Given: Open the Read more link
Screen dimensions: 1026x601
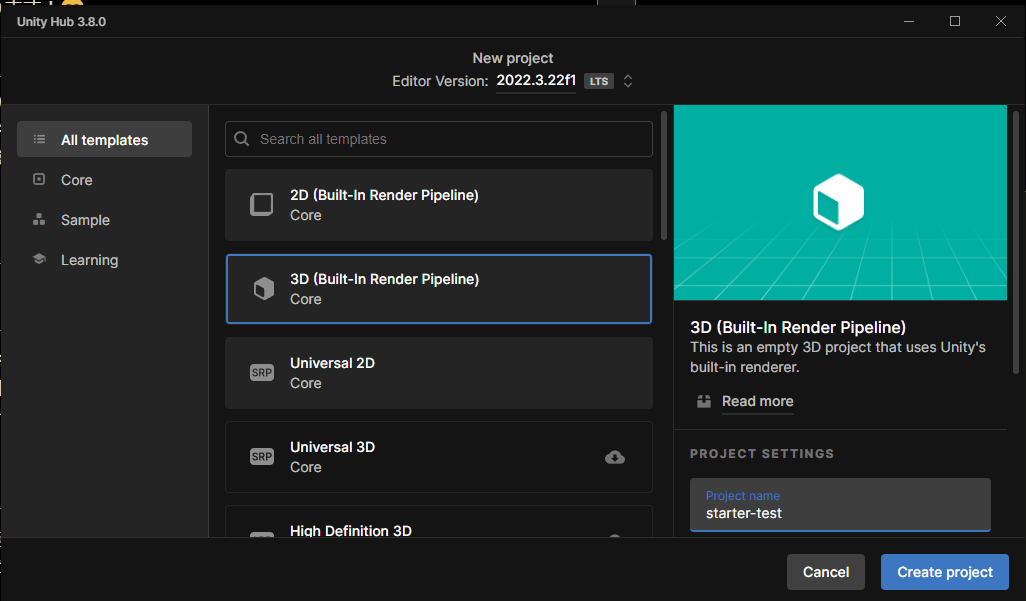Looking at the screenshot, I should [x=757, y=401].
